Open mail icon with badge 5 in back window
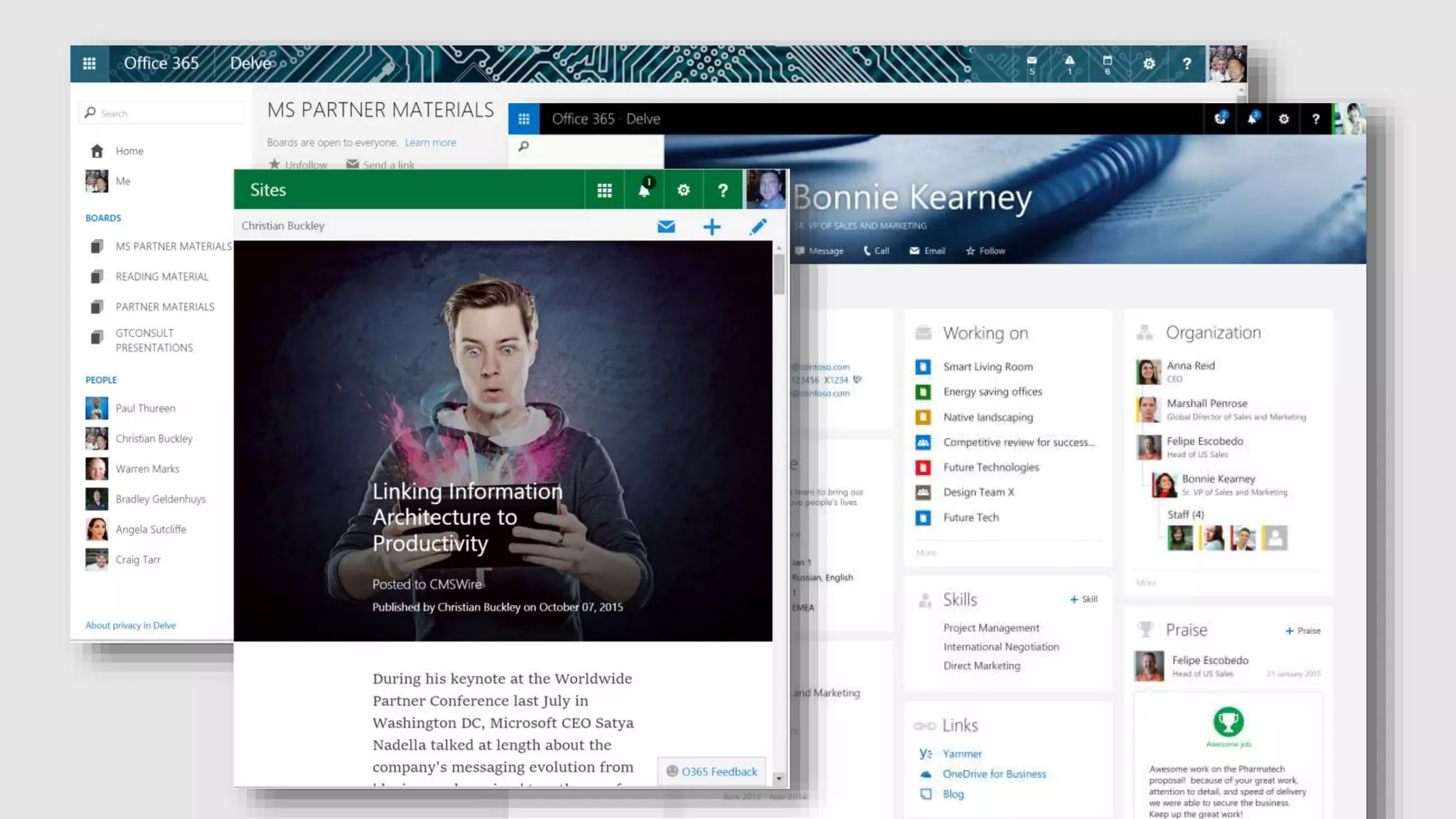1456x819 pixels. (1032, 63)
